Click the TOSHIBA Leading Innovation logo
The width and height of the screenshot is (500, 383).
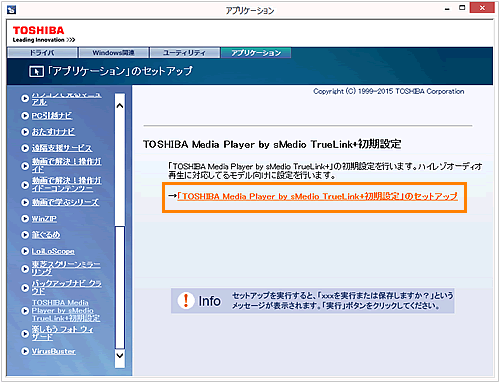click(43, 34)
